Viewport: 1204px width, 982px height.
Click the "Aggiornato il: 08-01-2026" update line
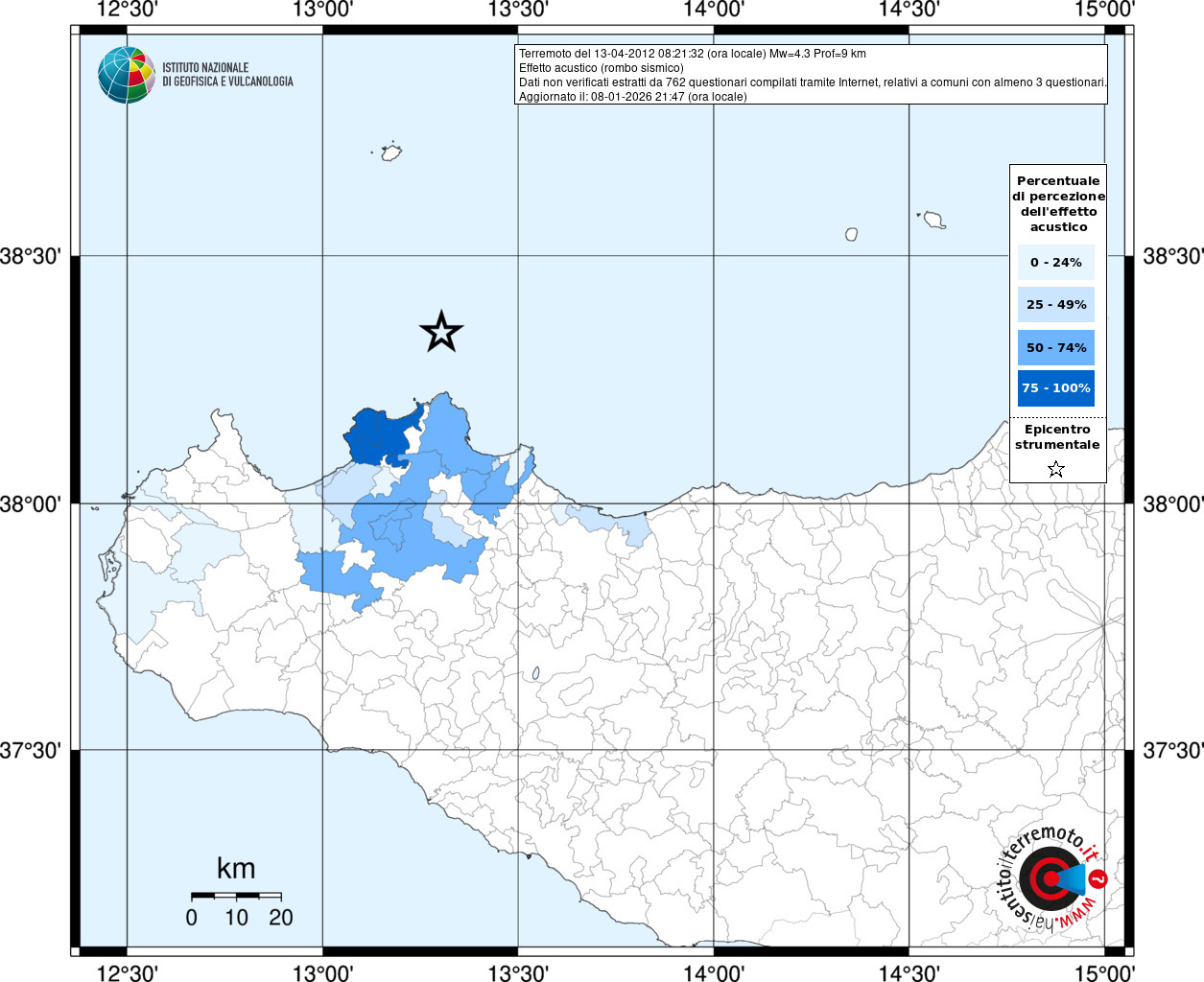pos(632,97)
